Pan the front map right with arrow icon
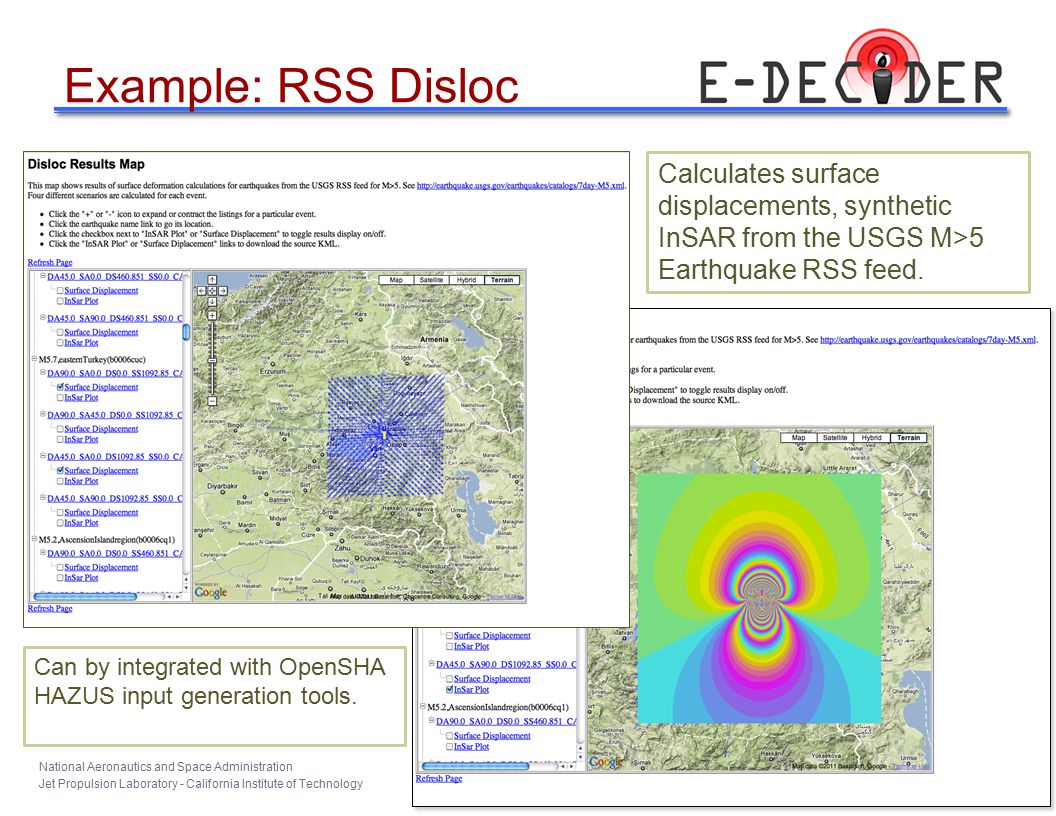Screen dimensions: 1056x816 [x=223, y=291]
